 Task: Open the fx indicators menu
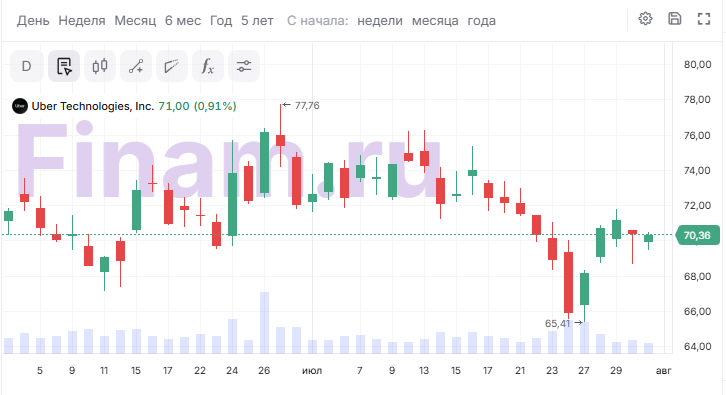coord(208,66)
